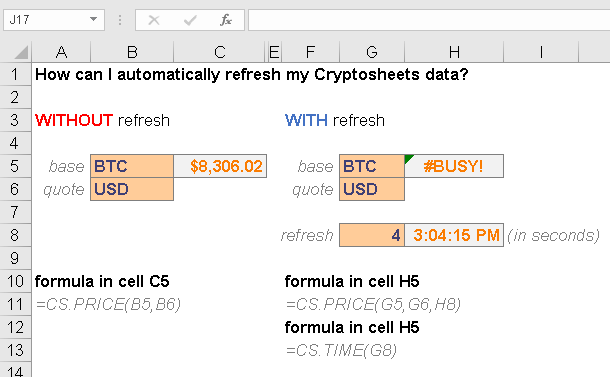Click the Cancel X icon in formula bar
The height and width of the screenshot is (377, 610).
[x=154, y=20]
